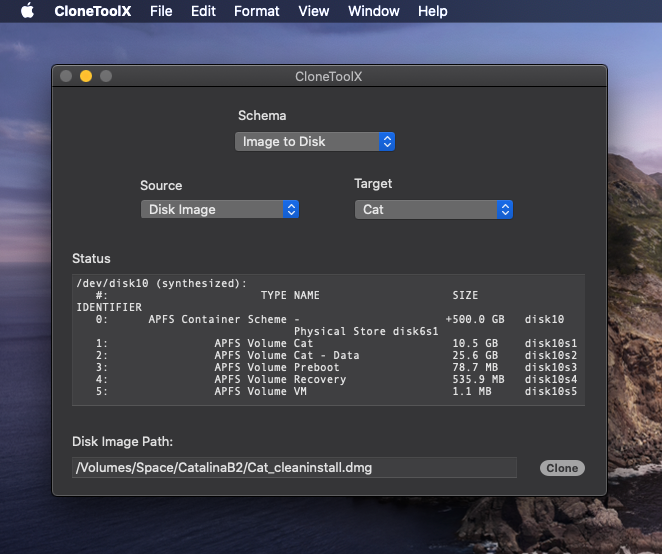Open the Edit menu
Screen dimensions: 662x554
pos(203,11)
